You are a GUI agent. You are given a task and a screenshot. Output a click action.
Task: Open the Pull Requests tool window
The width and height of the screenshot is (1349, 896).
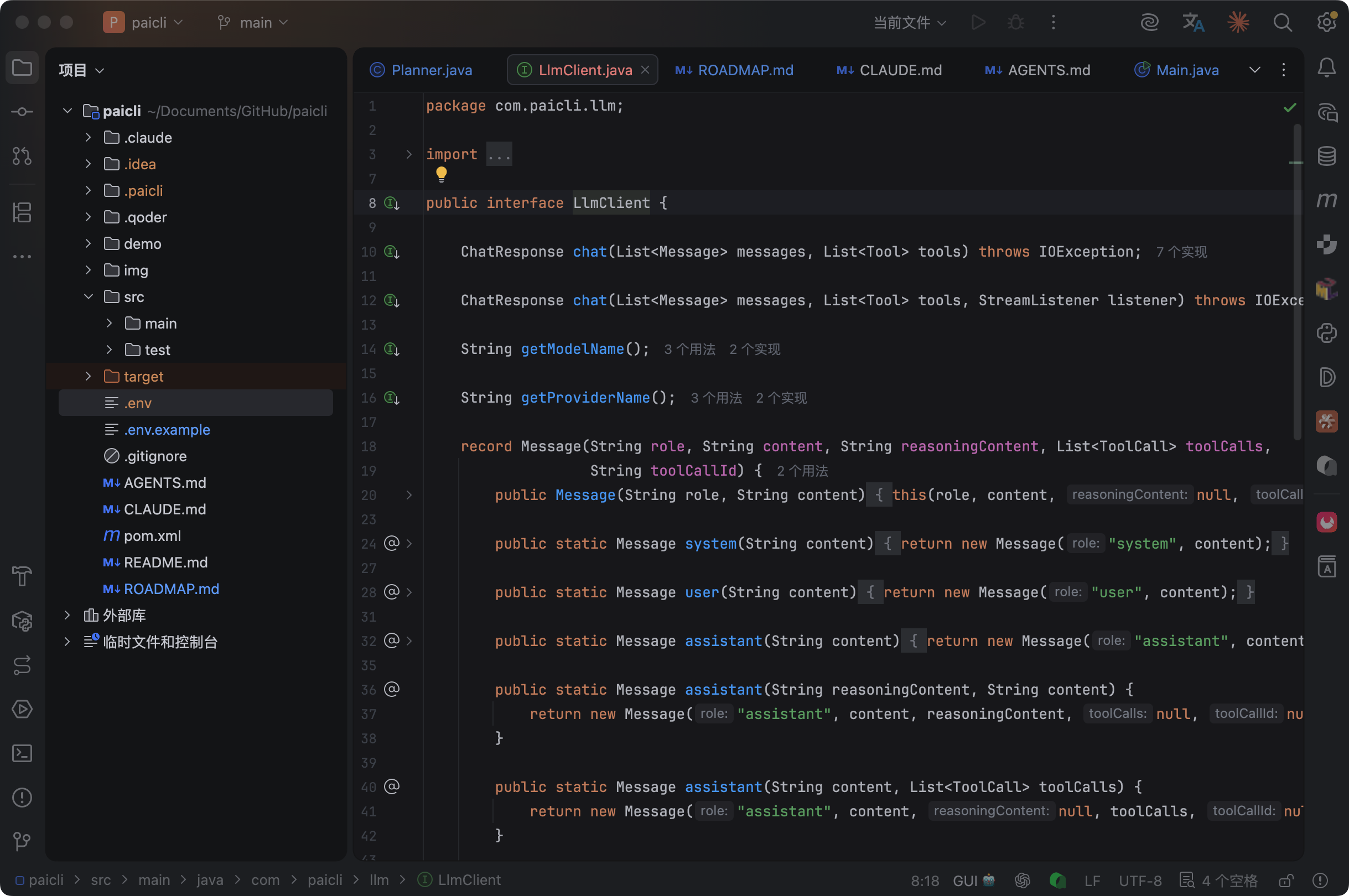pos(22,156)
